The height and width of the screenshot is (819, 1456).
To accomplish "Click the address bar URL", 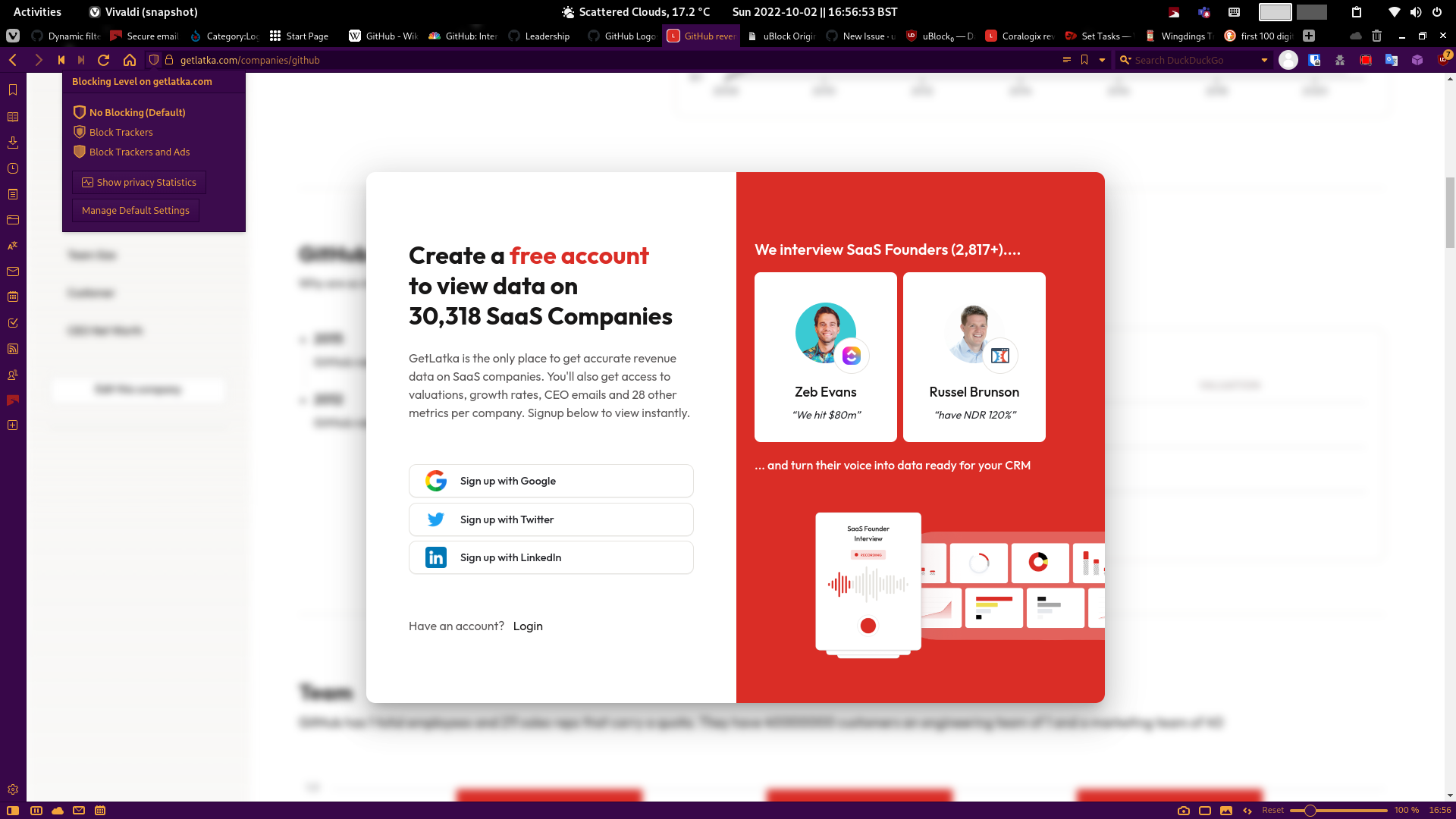I will pos(250,60).
